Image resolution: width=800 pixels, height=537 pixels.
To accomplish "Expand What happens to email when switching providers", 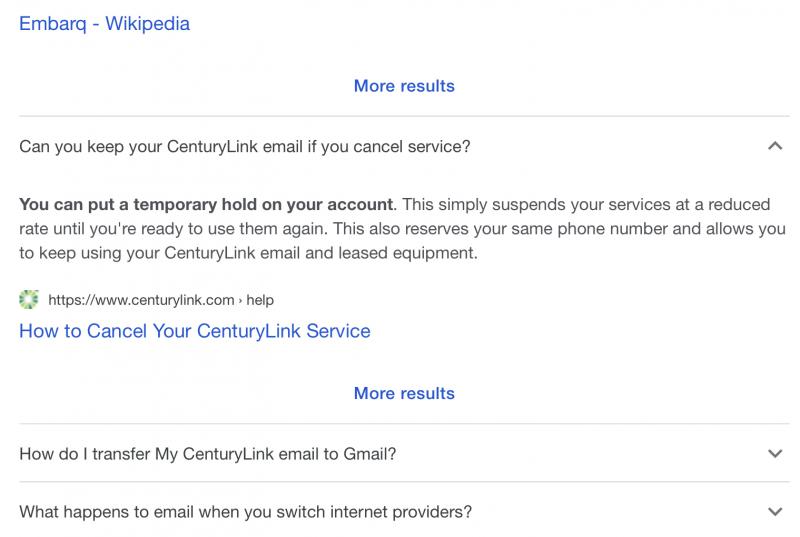I will [404, 512].
